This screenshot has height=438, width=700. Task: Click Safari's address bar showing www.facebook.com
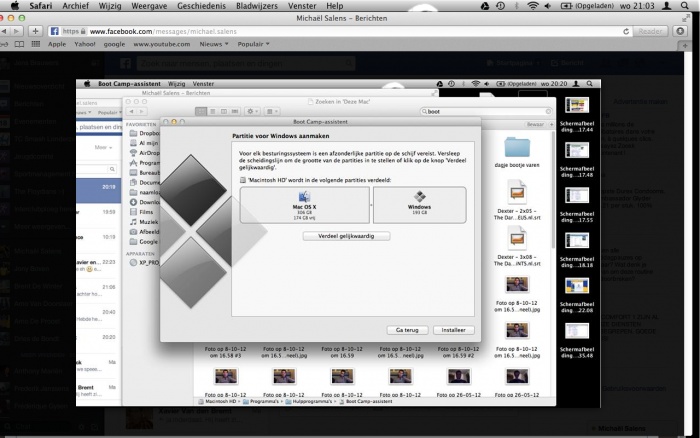tap(339, 31)
